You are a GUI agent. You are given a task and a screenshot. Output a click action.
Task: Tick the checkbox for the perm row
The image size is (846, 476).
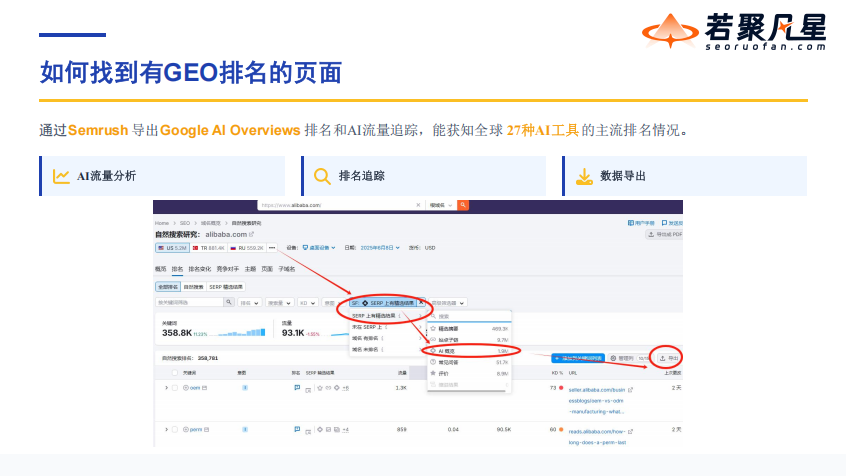click(x=174, y=430)
